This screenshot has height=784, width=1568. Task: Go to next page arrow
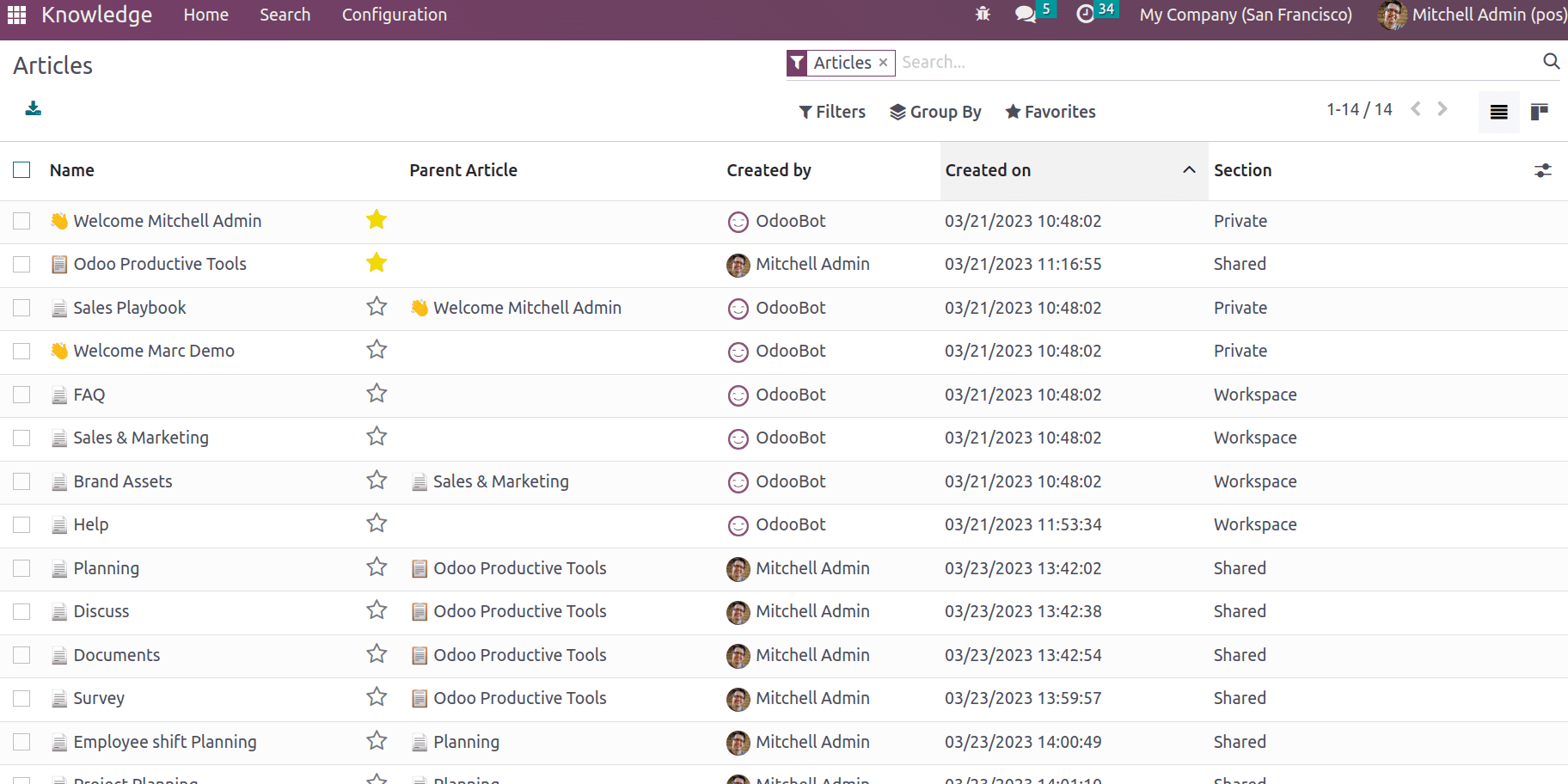coord(1442,109)
